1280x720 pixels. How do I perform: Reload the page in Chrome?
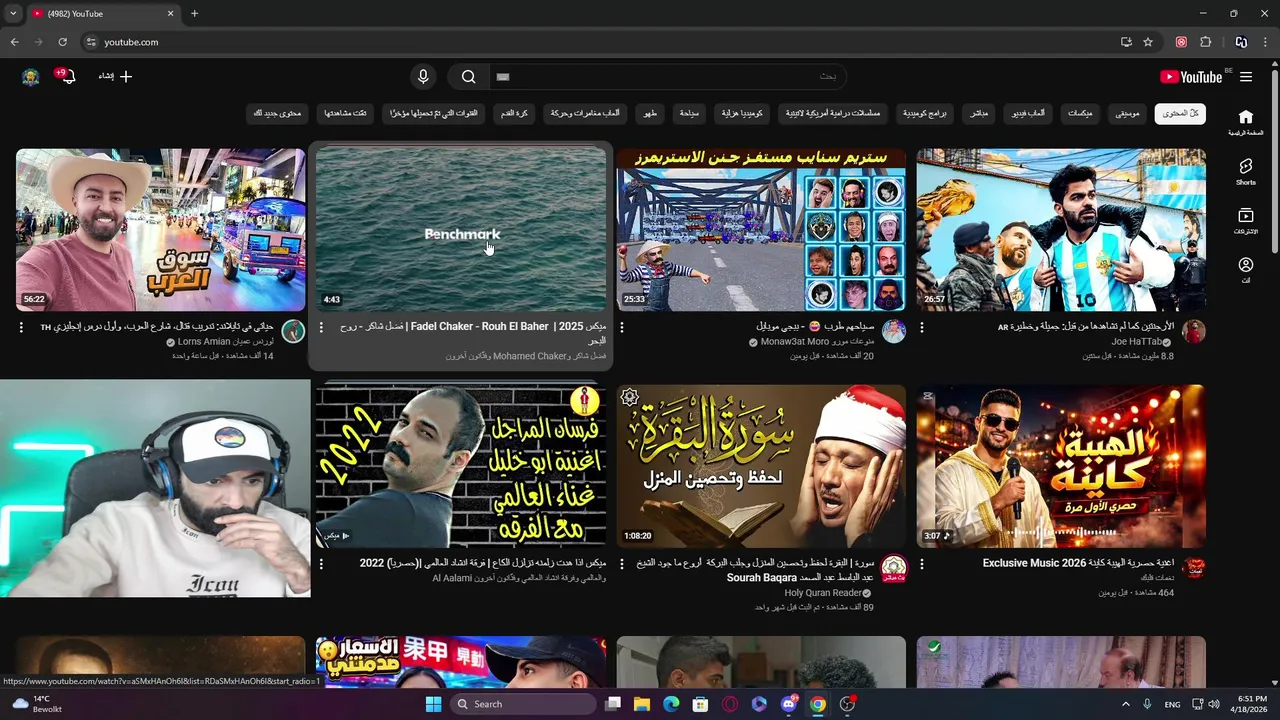click(62, 42)
